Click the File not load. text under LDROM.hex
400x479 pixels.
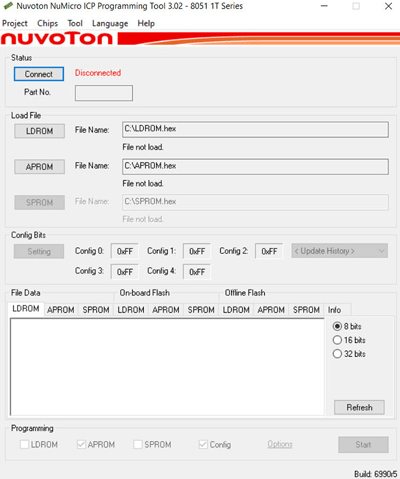(x=143, y=147)
